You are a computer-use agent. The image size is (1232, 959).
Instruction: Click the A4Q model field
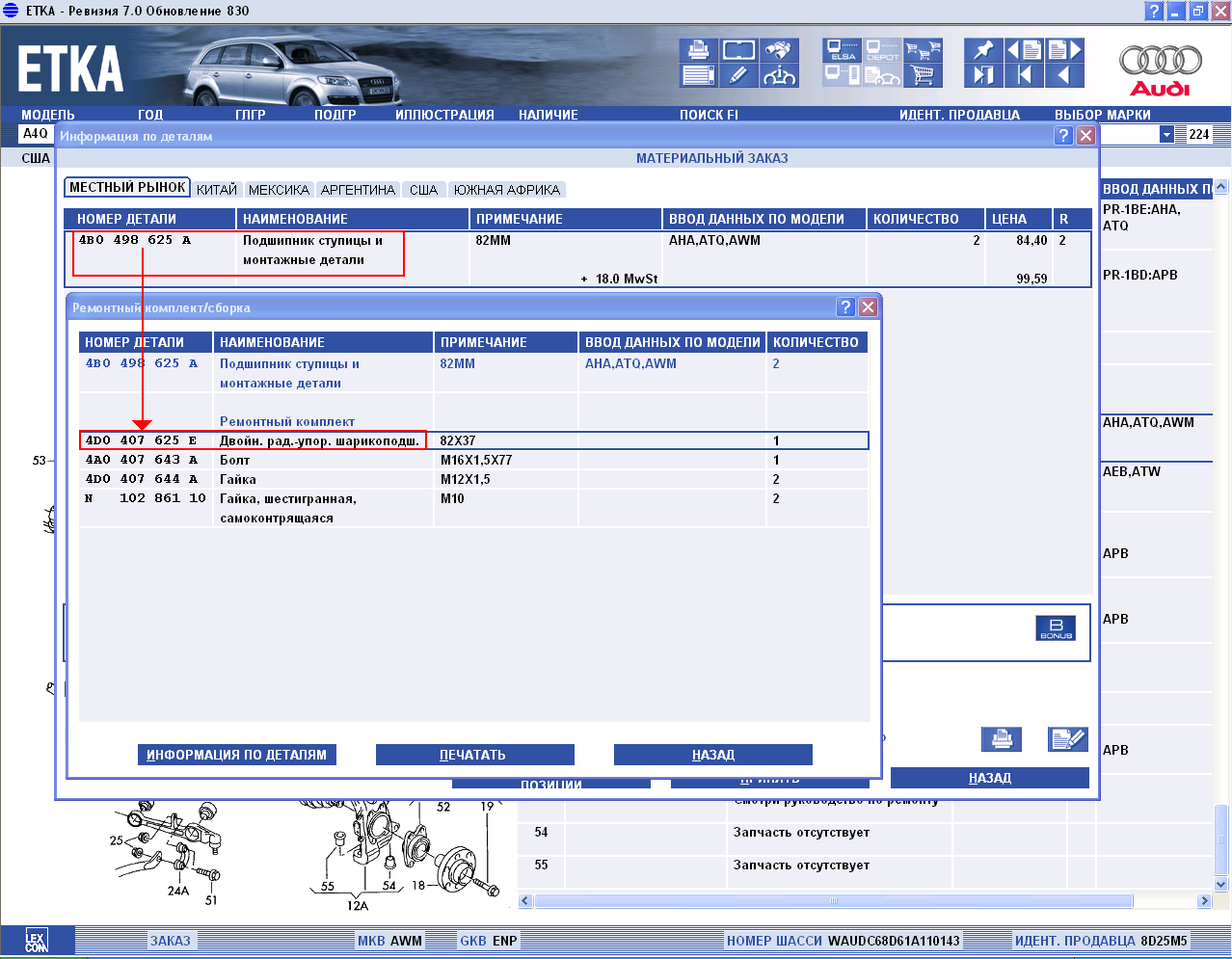point(36,134)
